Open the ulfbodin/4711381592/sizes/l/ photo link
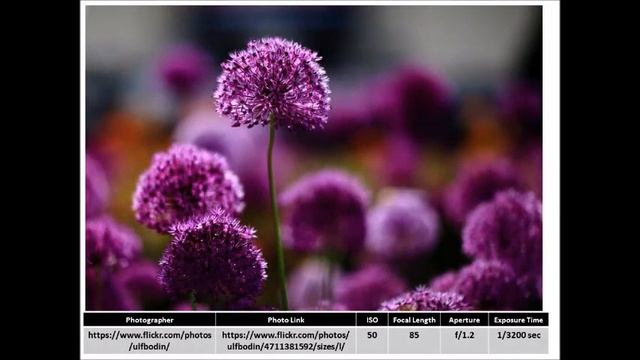The image size is (640, 360). coord(286,341)
